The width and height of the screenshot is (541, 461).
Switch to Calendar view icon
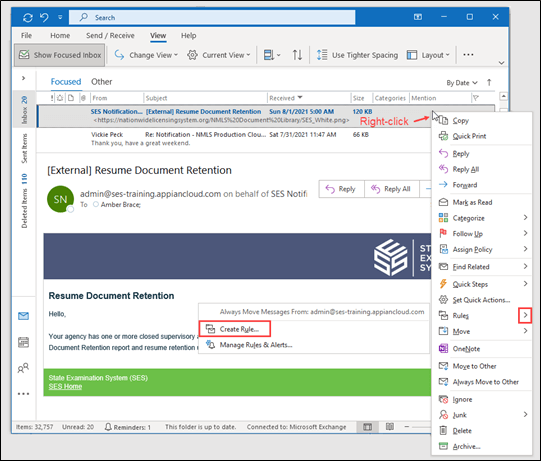pyautogui.click(x=23, y=342)
